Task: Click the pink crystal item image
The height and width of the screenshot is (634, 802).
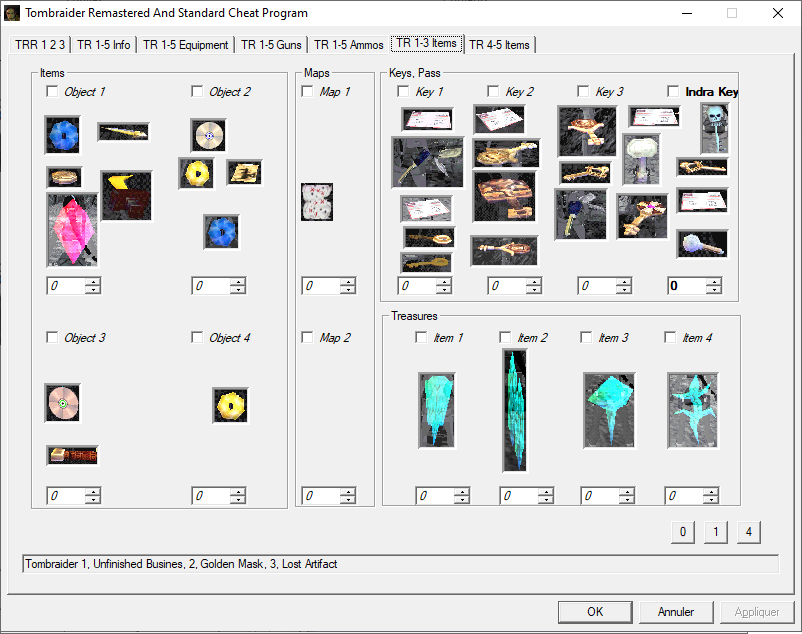Action: click(72, 230)
